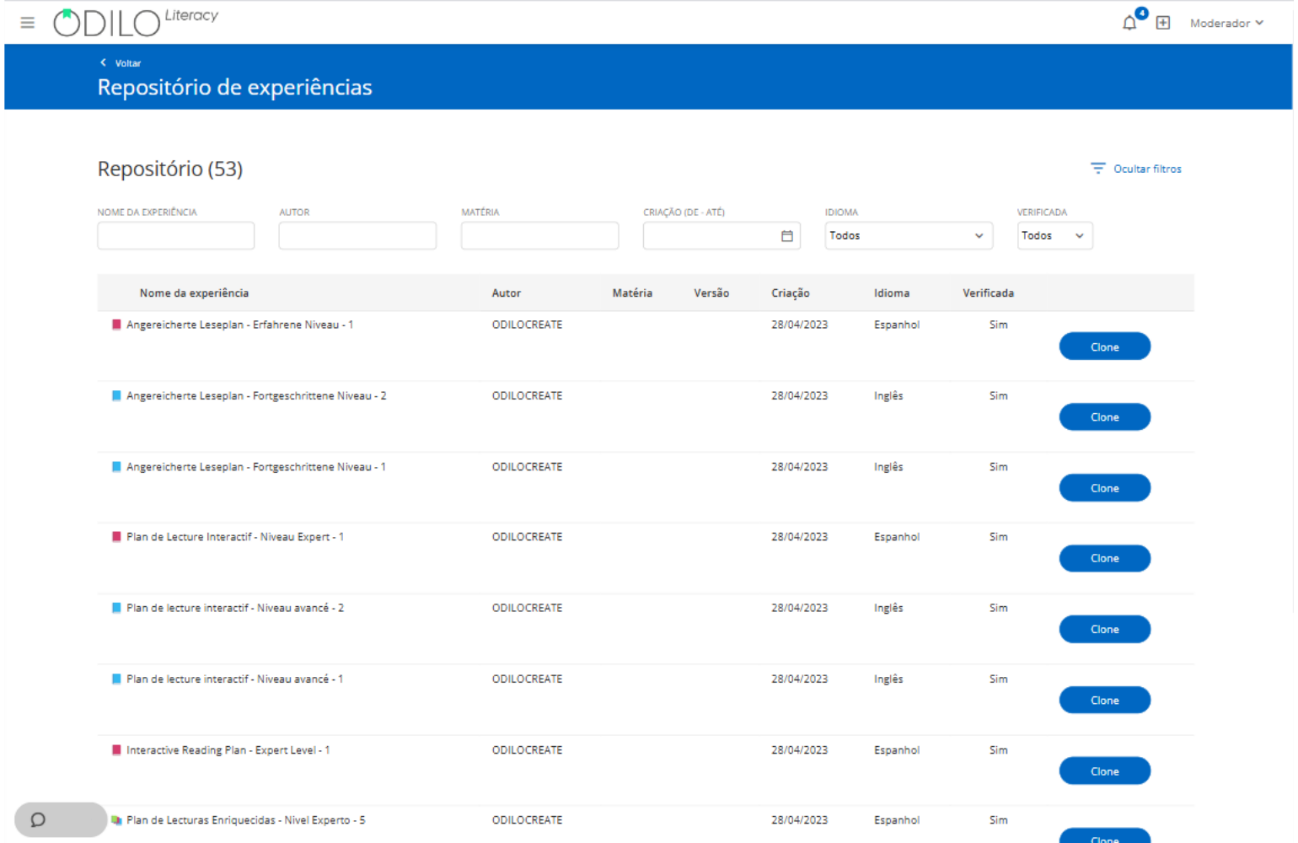Viewport: 1298px width, 843px height.
Task: Select Plan de lecture interactif - Niveau avancé - 1
Action: (x=234, y=679)
